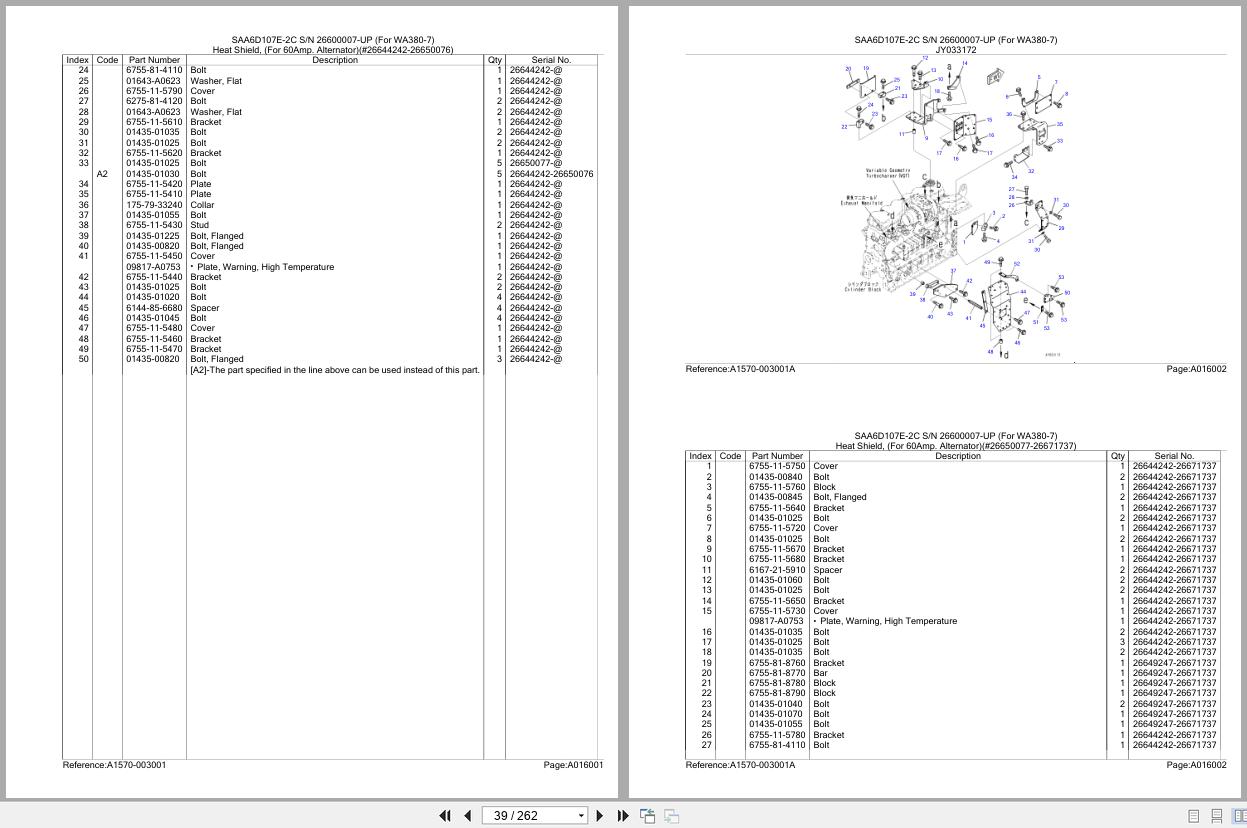Click part number 6755-11-5720 Cover
Viewport: 1247px width, 828px height.
coord(777,528)
